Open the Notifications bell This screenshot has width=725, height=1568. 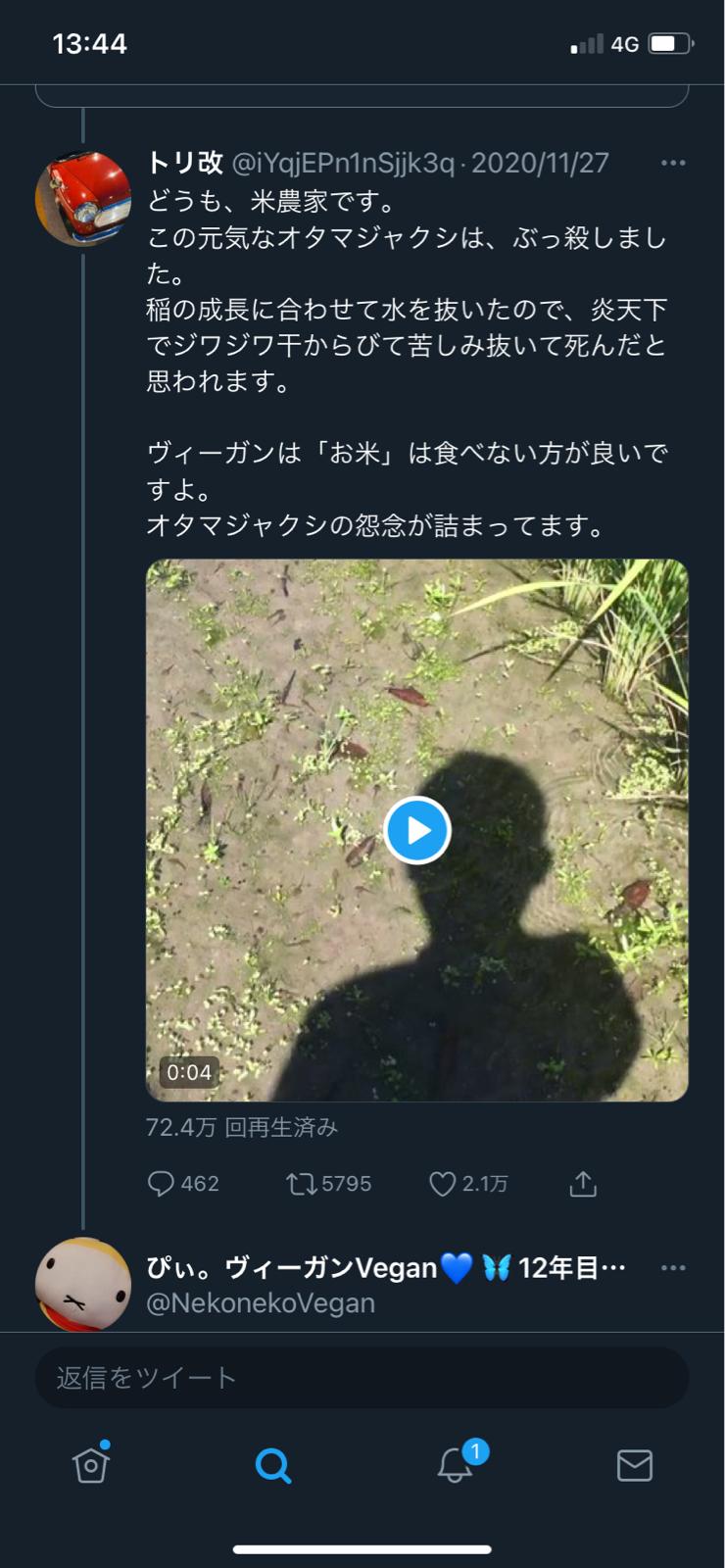455,1465
